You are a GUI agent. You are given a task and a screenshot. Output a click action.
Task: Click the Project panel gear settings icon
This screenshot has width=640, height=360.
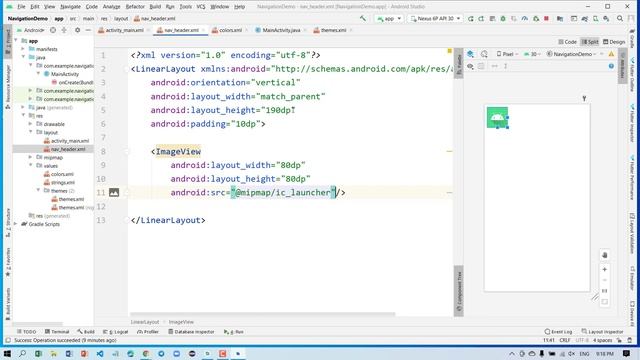tap(77, 30)
